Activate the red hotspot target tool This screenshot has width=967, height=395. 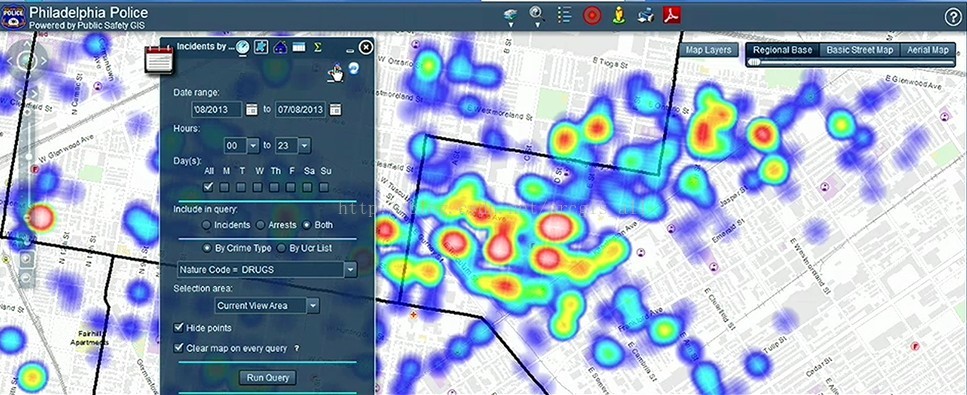coord(592,15)
